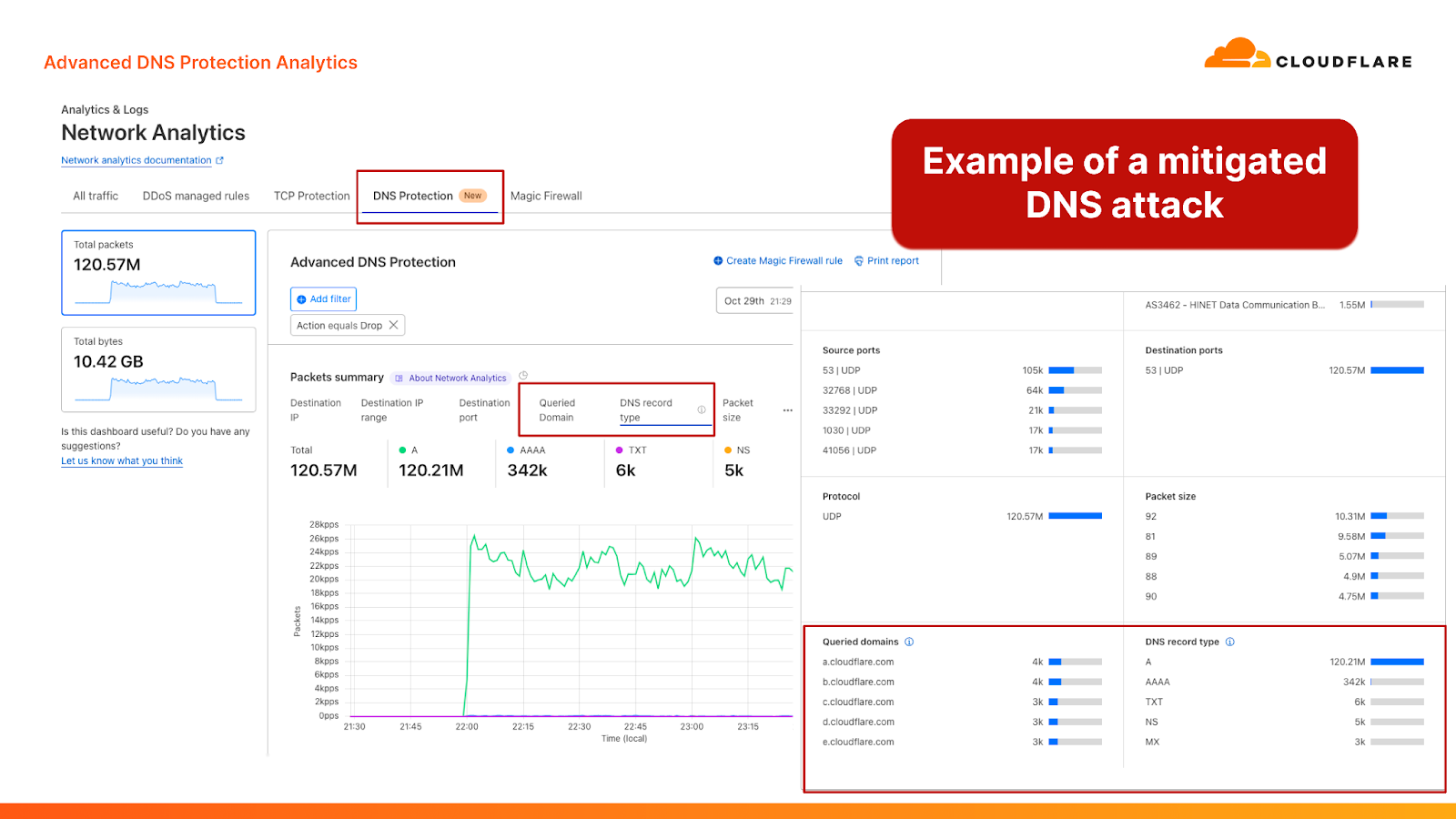Screen dimensions: 1456x819
Task: Click the 53 | UDP destination port row
Action: (x=1284, y=370)
